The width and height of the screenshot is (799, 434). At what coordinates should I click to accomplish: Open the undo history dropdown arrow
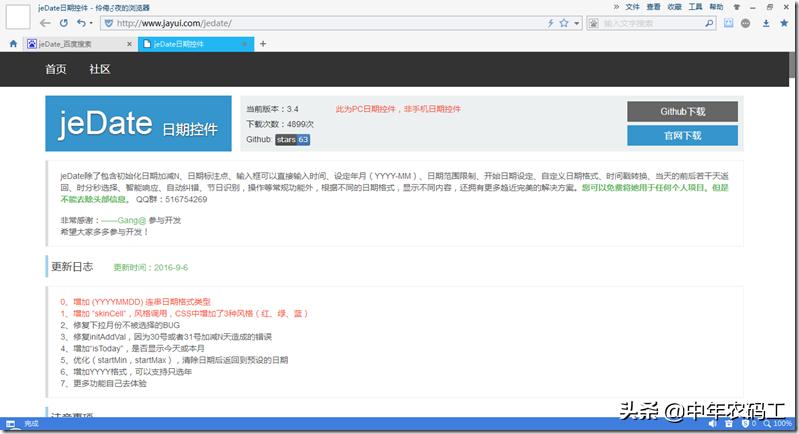click(x=91, y=23)
